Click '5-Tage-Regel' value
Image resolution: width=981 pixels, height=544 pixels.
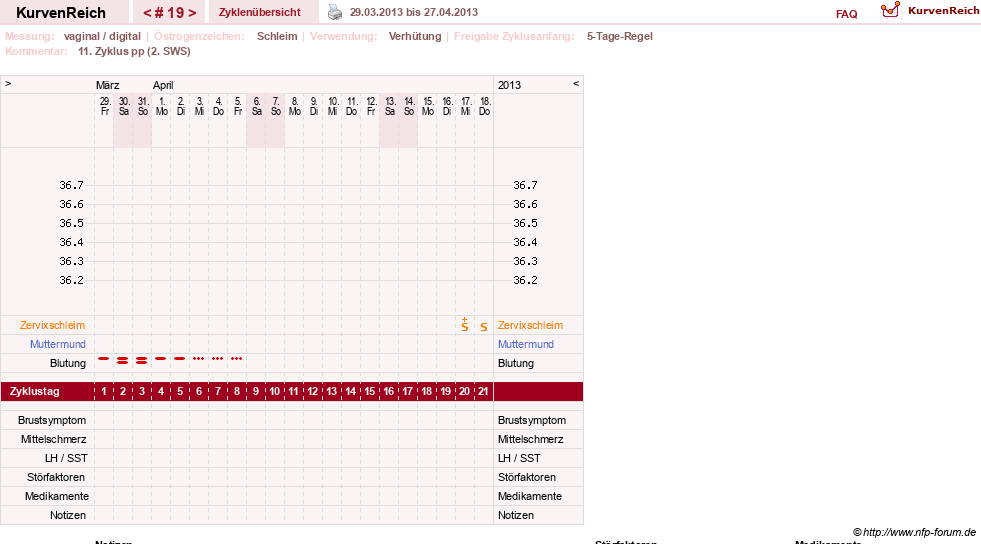tap(619, 36)
